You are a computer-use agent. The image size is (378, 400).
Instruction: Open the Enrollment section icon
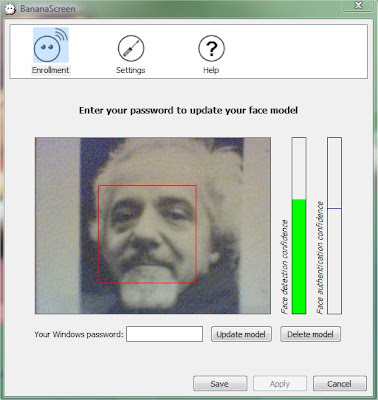pos(51,46)
